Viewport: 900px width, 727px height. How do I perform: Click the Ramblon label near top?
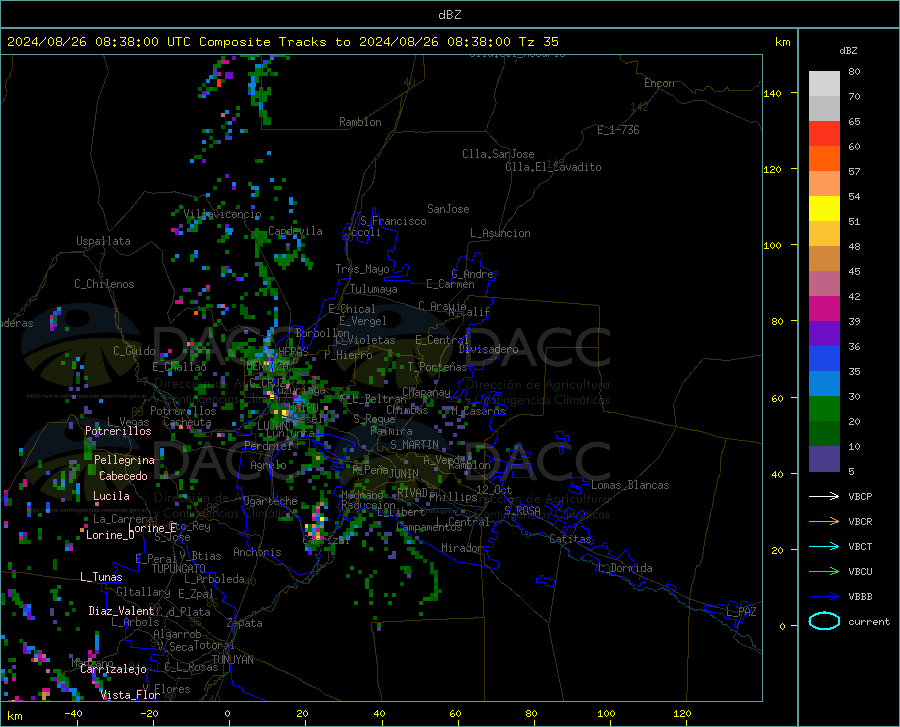point(360,122)
